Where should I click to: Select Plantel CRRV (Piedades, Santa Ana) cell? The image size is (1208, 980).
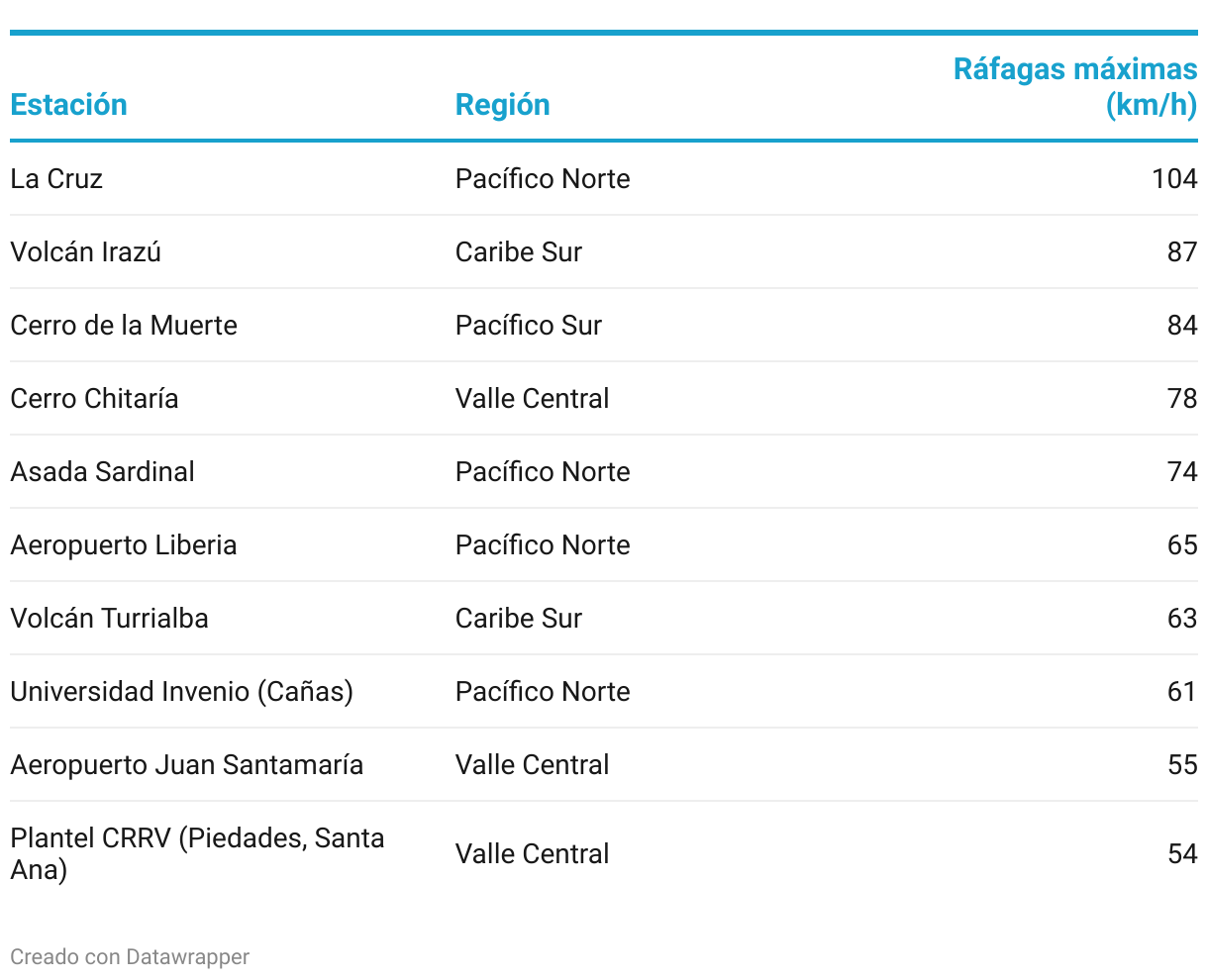tap(197, 853)
